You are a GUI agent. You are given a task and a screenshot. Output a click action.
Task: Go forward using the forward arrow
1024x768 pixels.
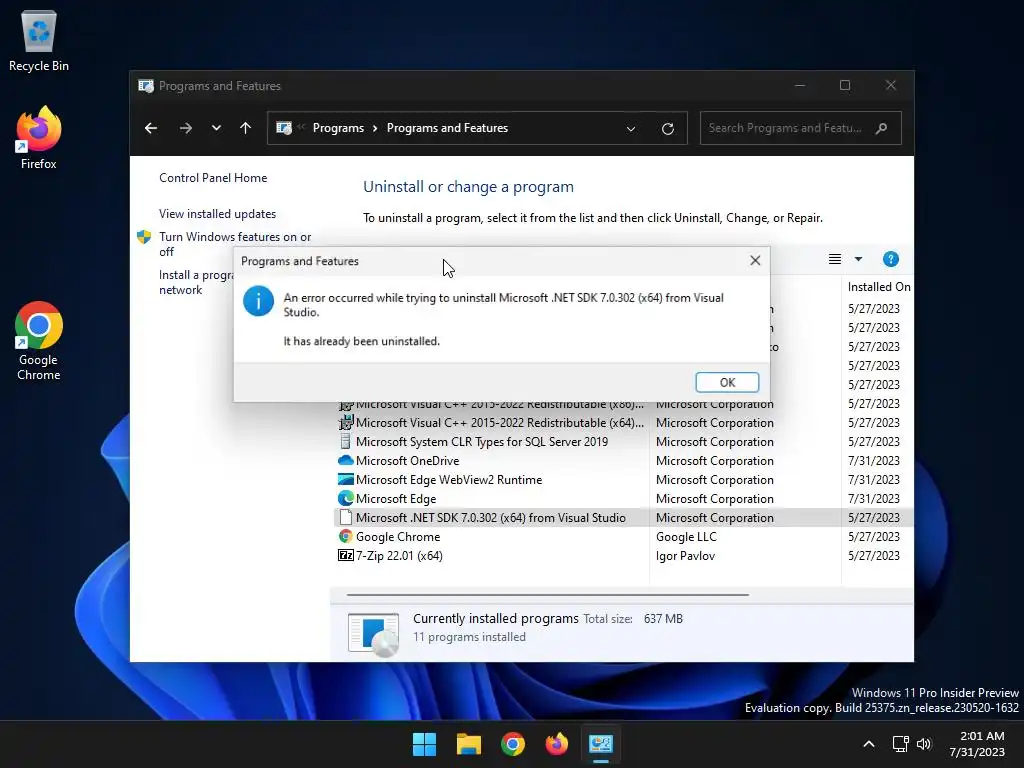pyautogui.click(x=185, y=128)
